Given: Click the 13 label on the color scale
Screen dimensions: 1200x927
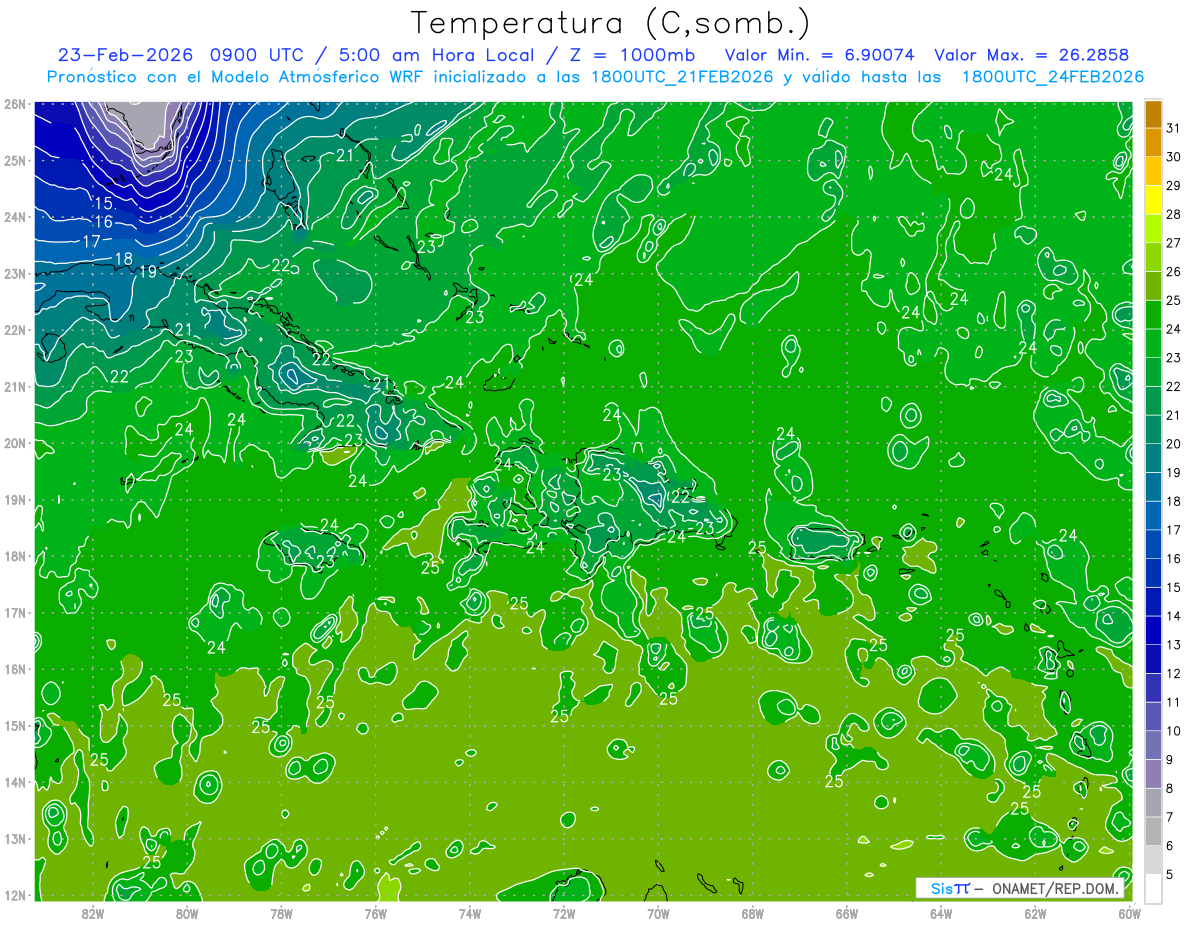Looking at the screenshot, I should point(1173,645).
